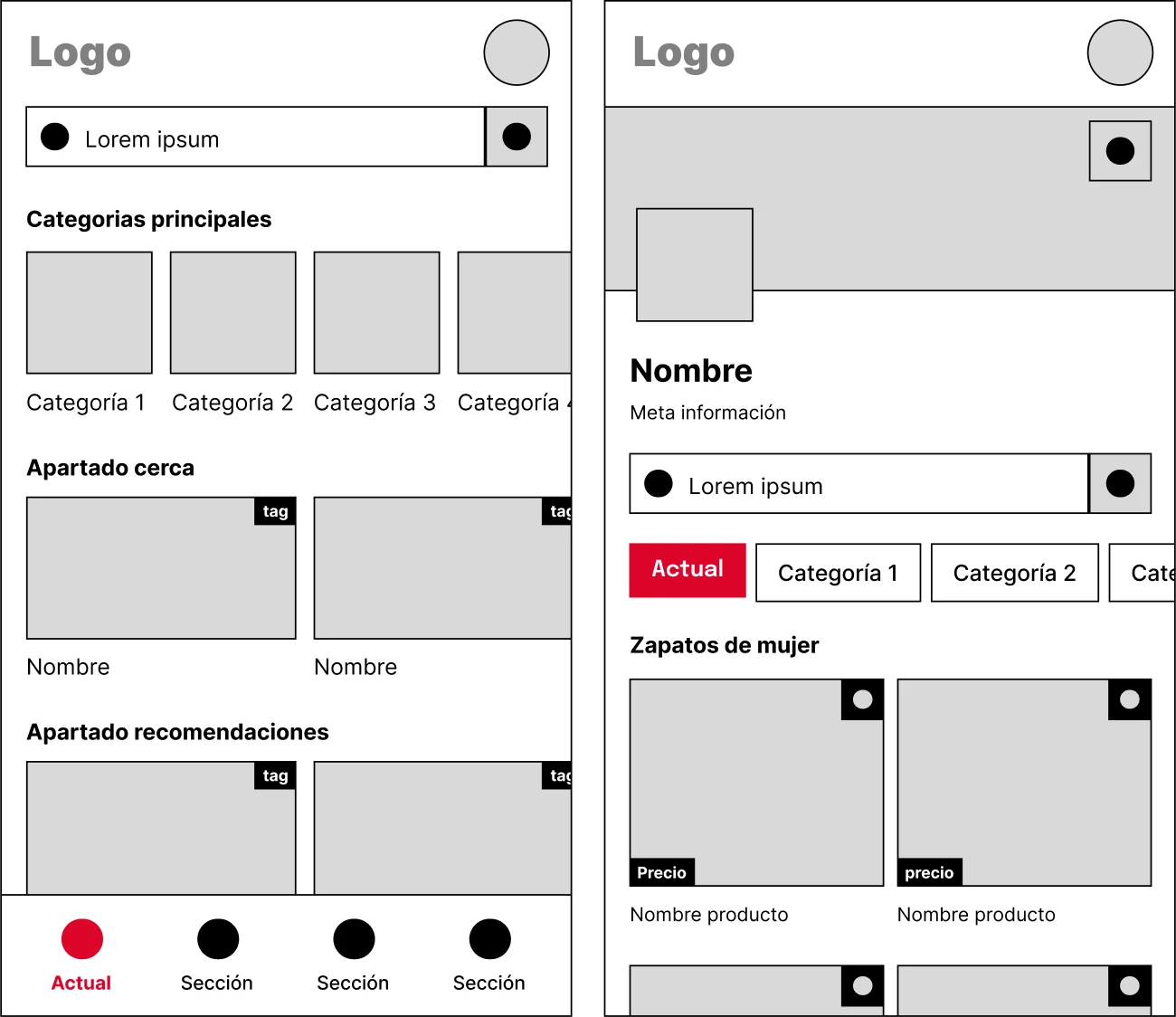Open the profile avatar on the right screen
The height and width of the screenshot is (1017, 1176).
tap(1120, 52)
